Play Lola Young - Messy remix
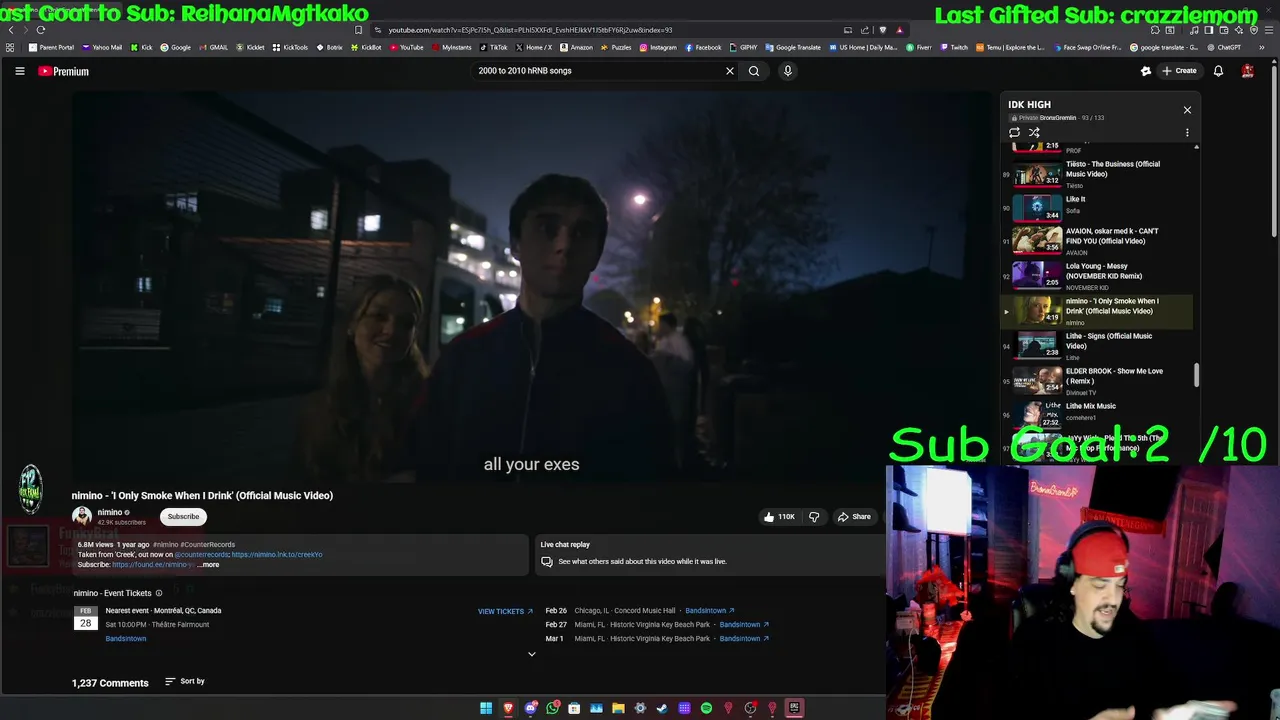 point(1097,276)
